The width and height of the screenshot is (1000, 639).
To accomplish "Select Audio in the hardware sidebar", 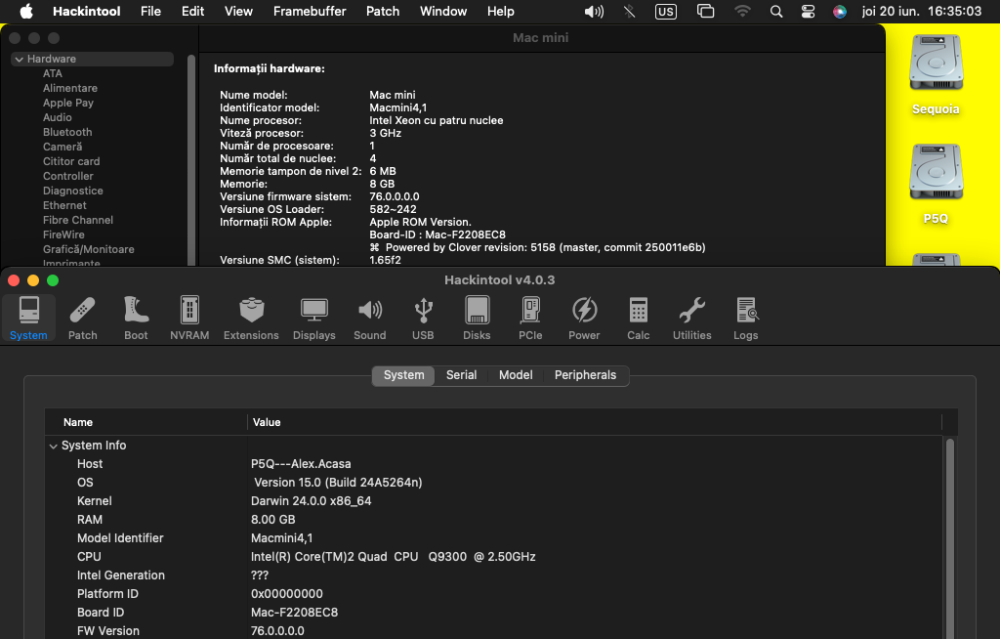I will click(x=57, y=117).
